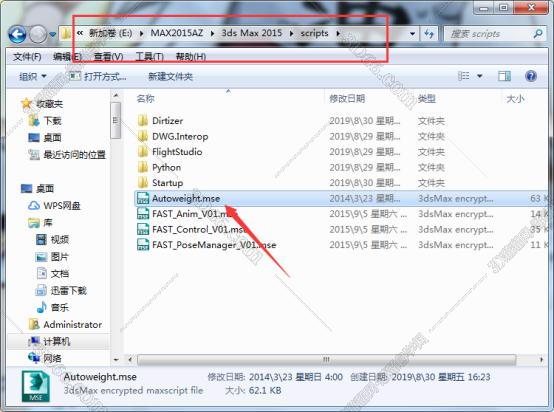
Task: Select the 库 libraries node
Action: click(x=48, y=223)
